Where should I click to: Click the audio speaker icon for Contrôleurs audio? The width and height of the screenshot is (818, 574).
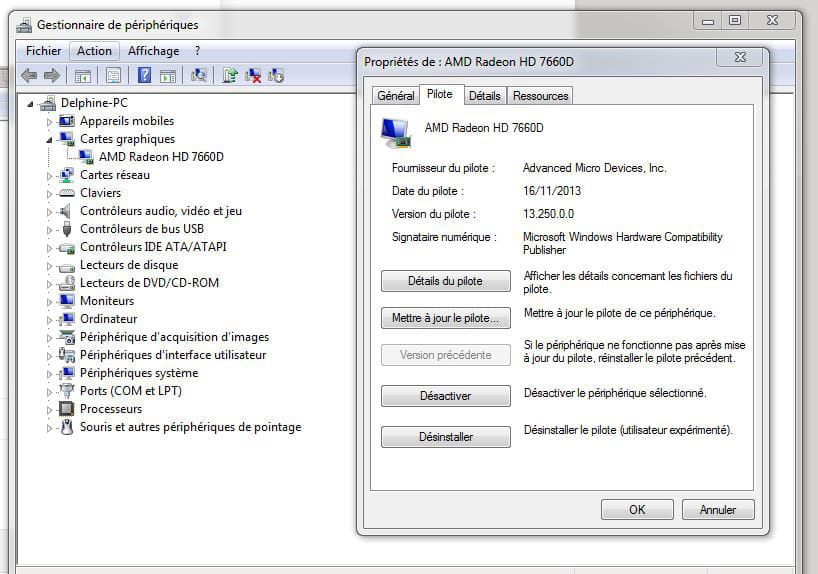(x=65, y=211)
